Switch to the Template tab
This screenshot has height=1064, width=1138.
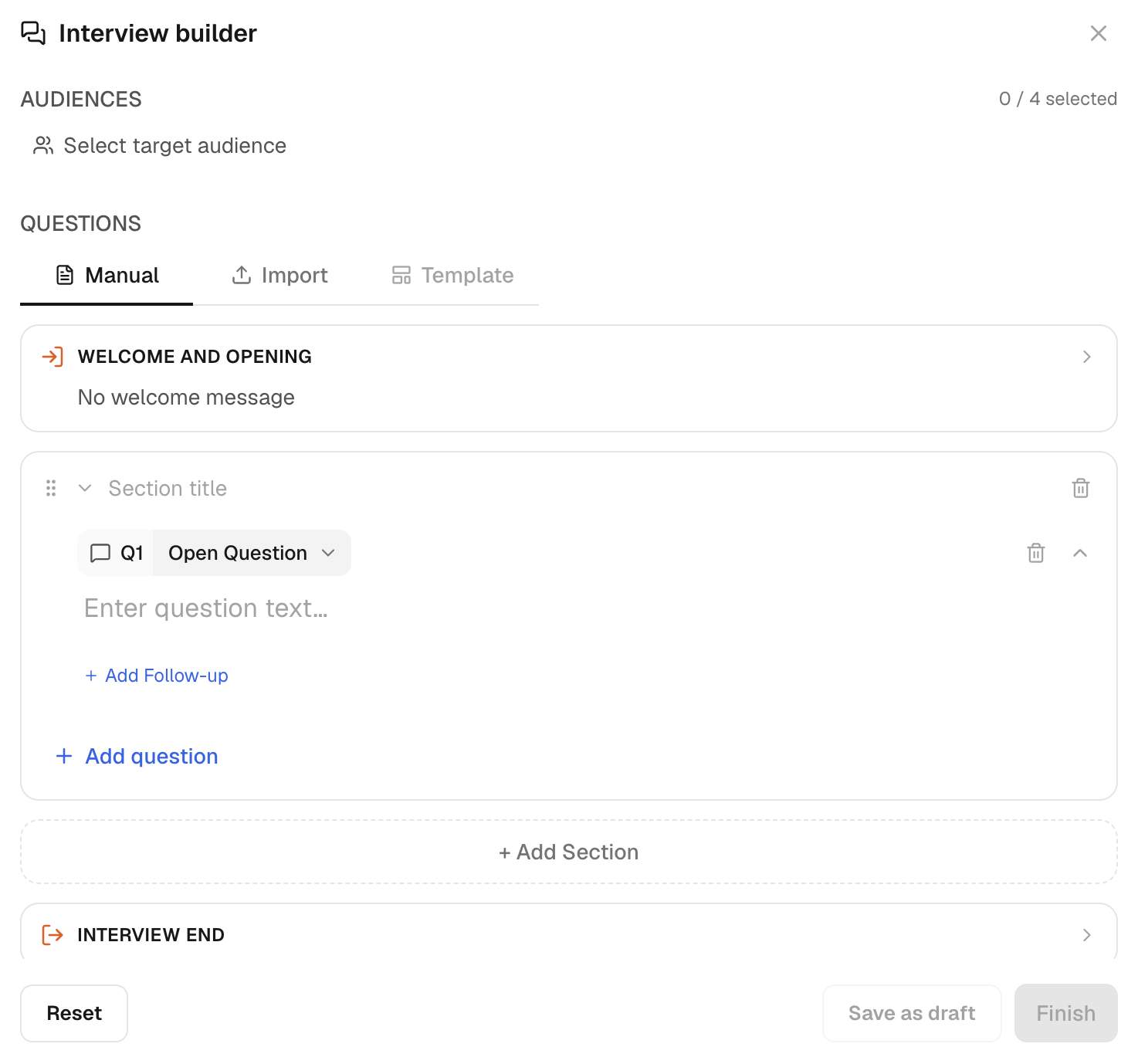(x=452, y=276)
